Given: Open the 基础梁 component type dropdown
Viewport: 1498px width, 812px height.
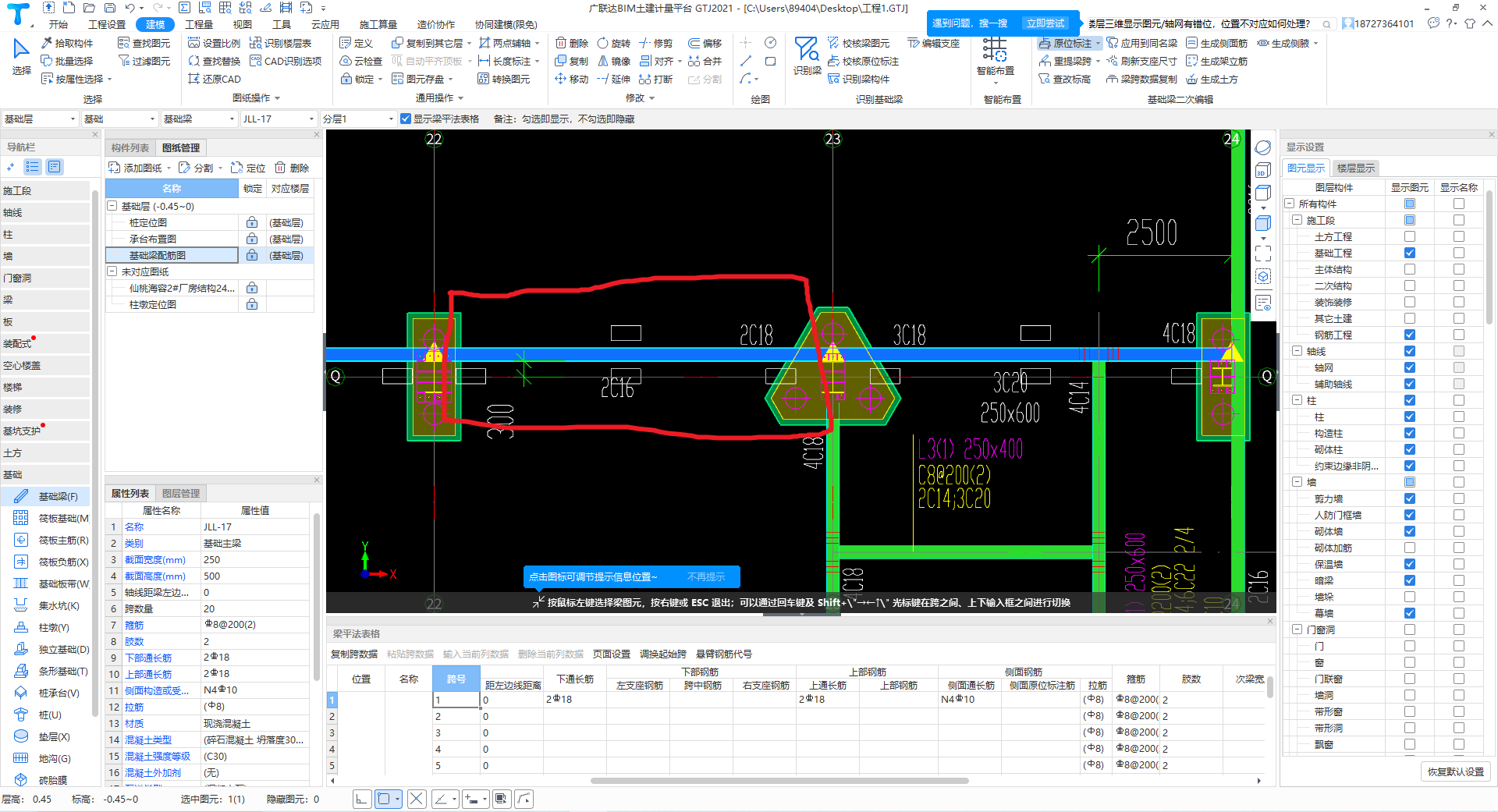Looking at the screenshot, I should (x=198, y=119).
